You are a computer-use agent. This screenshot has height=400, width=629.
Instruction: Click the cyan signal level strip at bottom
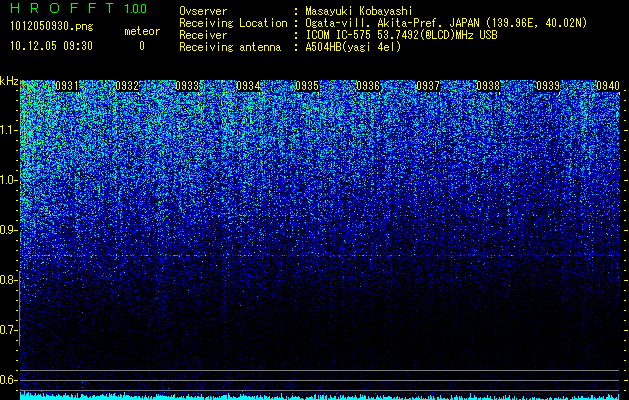[320, 396]
